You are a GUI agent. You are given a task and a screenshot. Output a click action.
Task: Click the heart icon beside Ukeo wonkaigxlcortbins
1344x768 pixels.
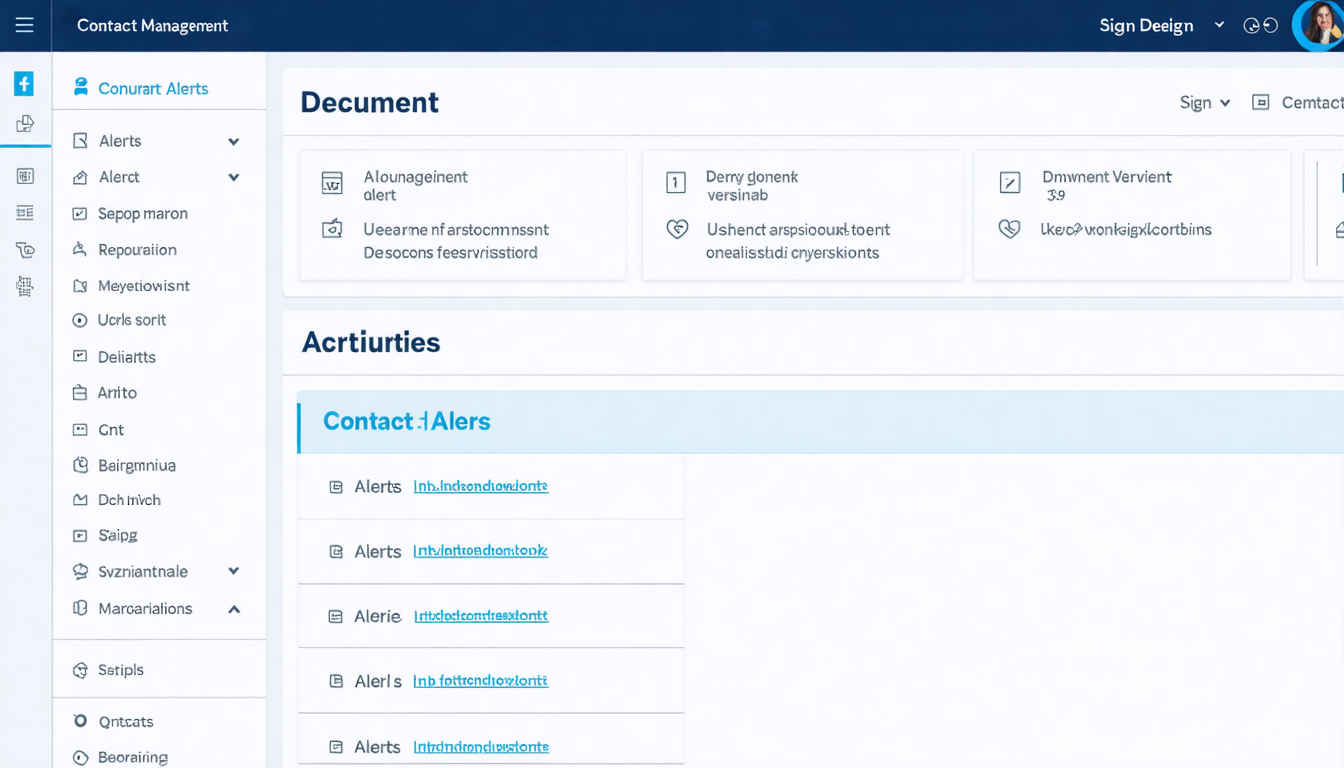pos(1010,229)
